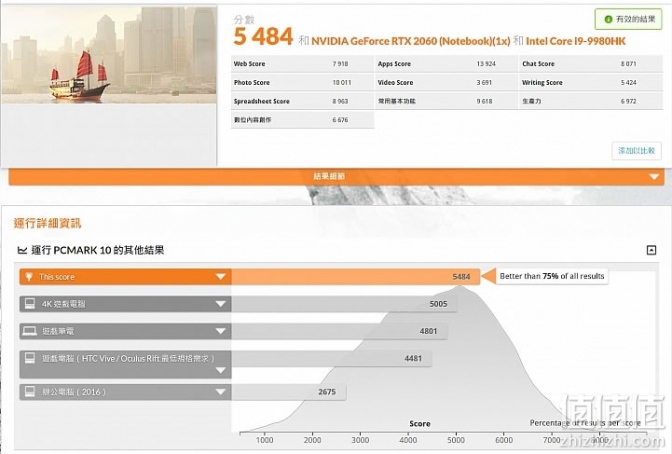Image resolution: width=672 pixels, height=454 pixels.
Task: Click the green valid result badge
Action: [x=628, y=19]
